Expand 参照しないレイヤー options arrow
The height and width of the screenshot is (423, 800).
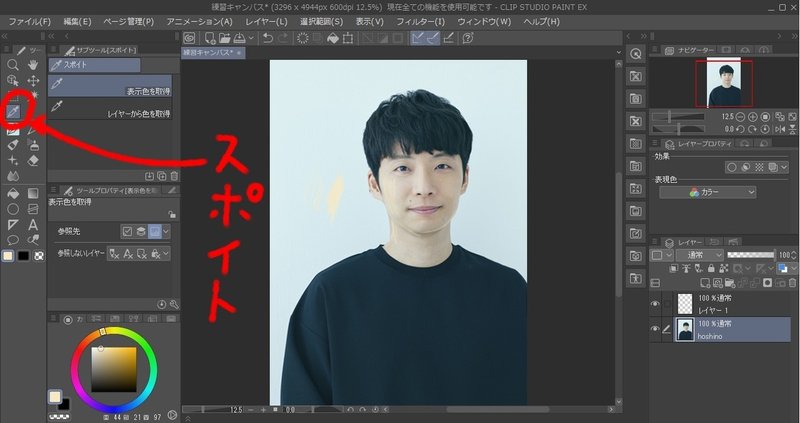[x=166, y=253]
